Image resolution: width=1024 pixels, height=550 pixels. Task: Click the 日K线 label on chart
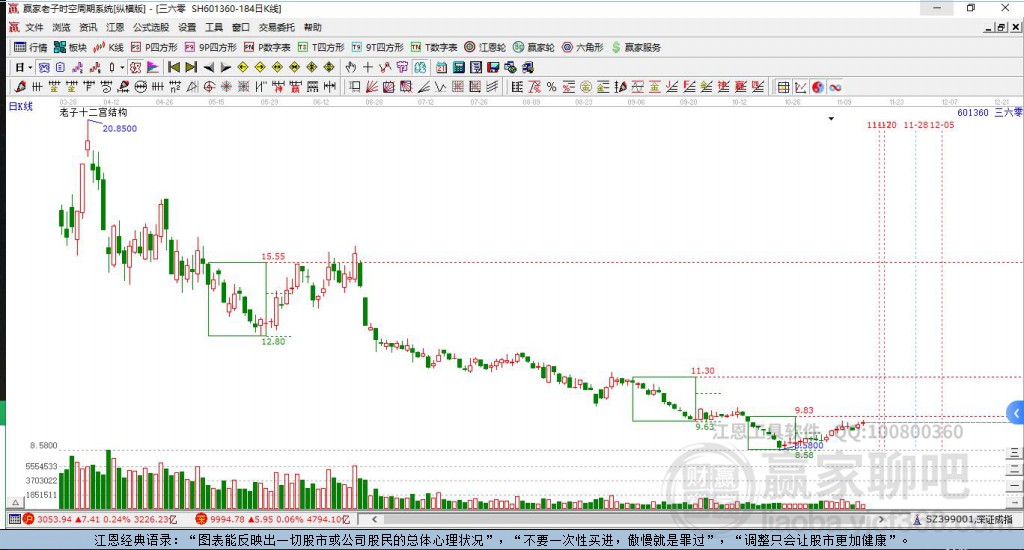click(20, 106)
